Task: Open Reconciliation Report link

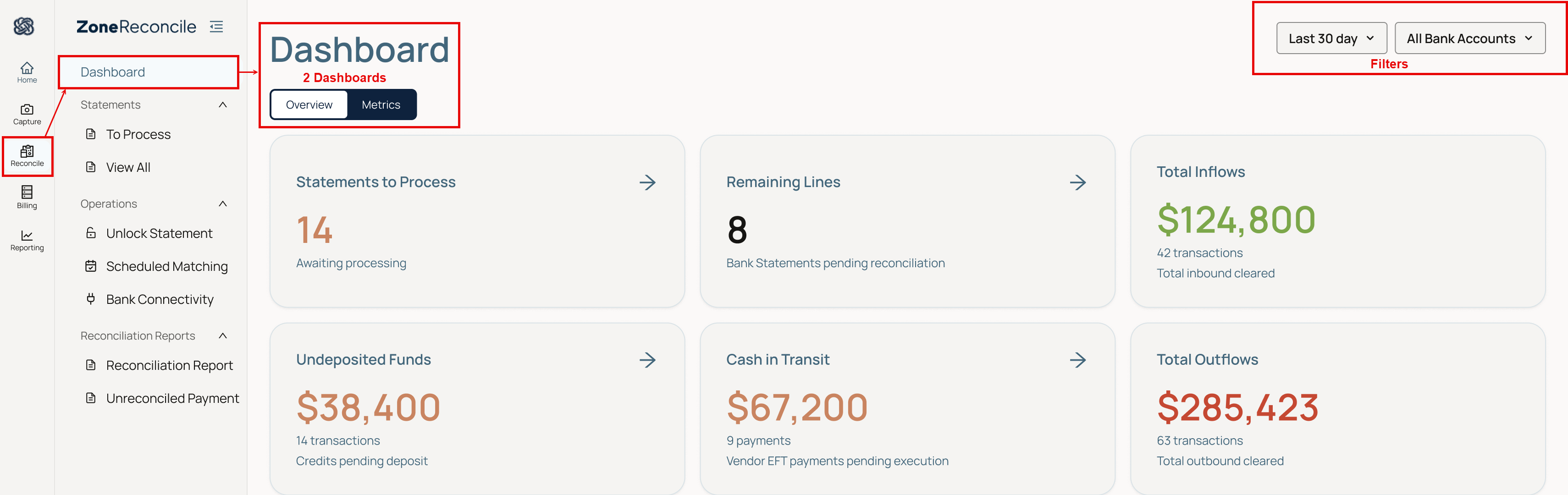Action: pos(169,365)
